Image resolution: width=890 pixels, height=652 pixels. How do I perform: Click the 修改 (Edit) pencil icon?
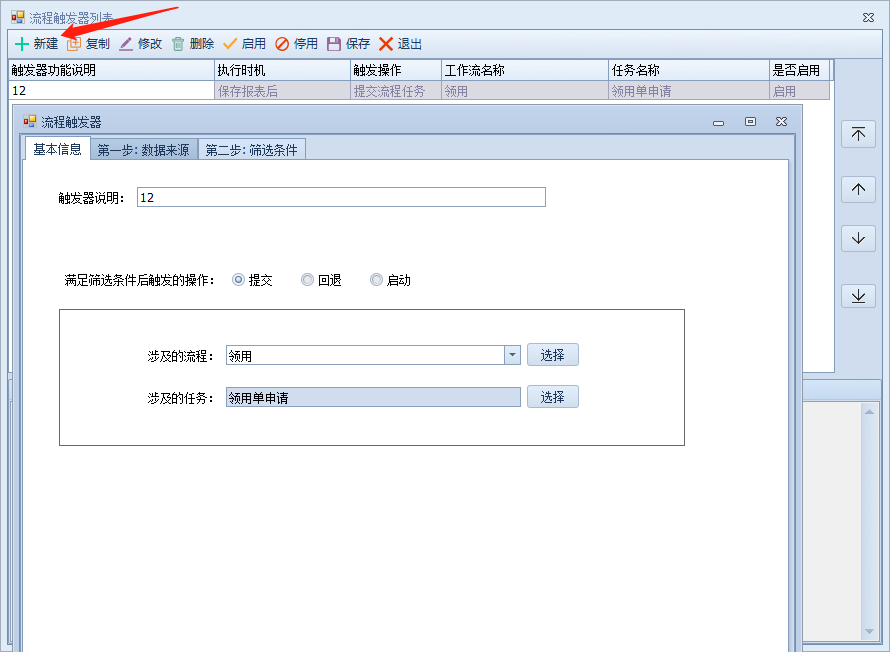click(126, 44)
